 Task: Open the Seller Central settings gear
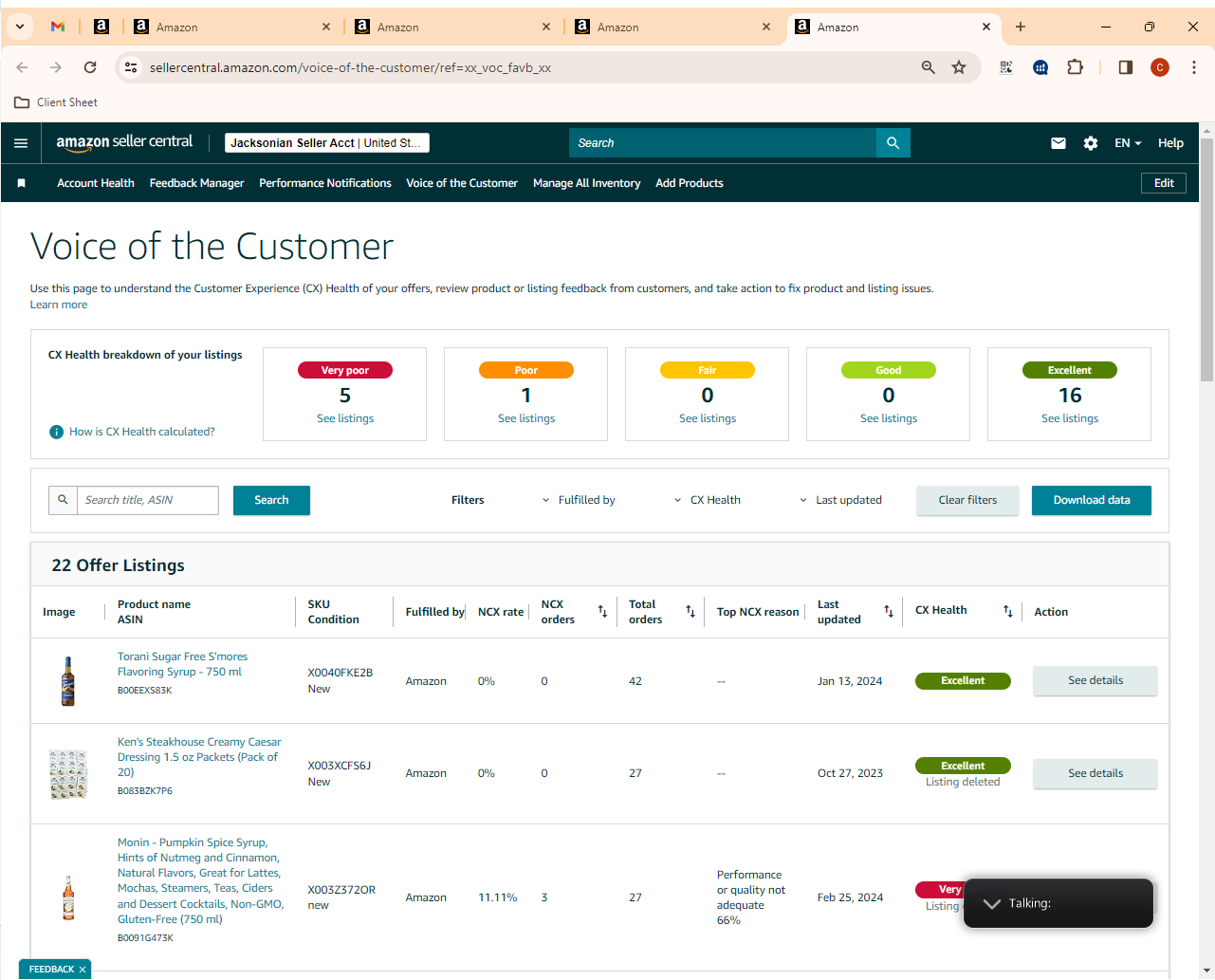[1091, 143]
